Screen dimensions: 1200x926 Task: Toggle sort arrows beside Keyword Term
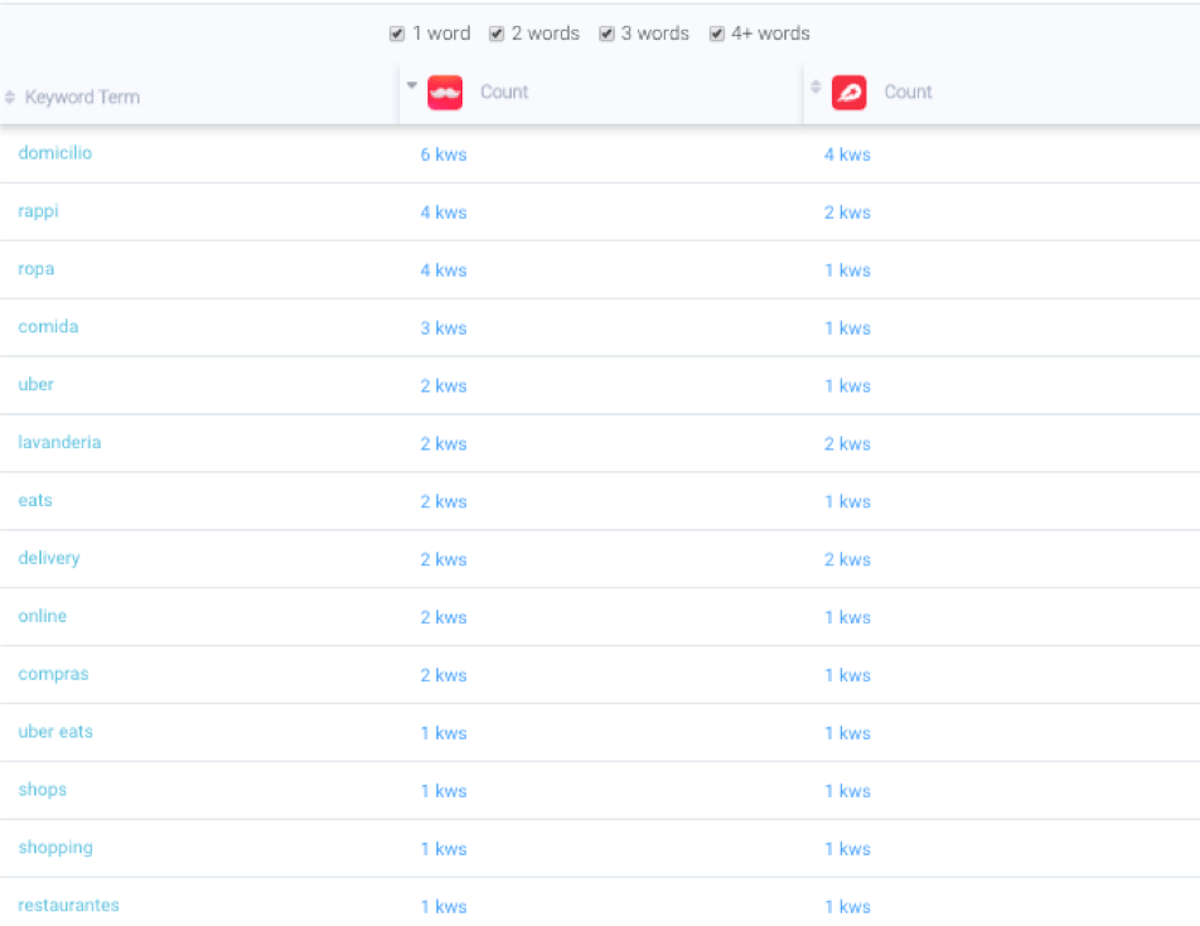point(10,98)
